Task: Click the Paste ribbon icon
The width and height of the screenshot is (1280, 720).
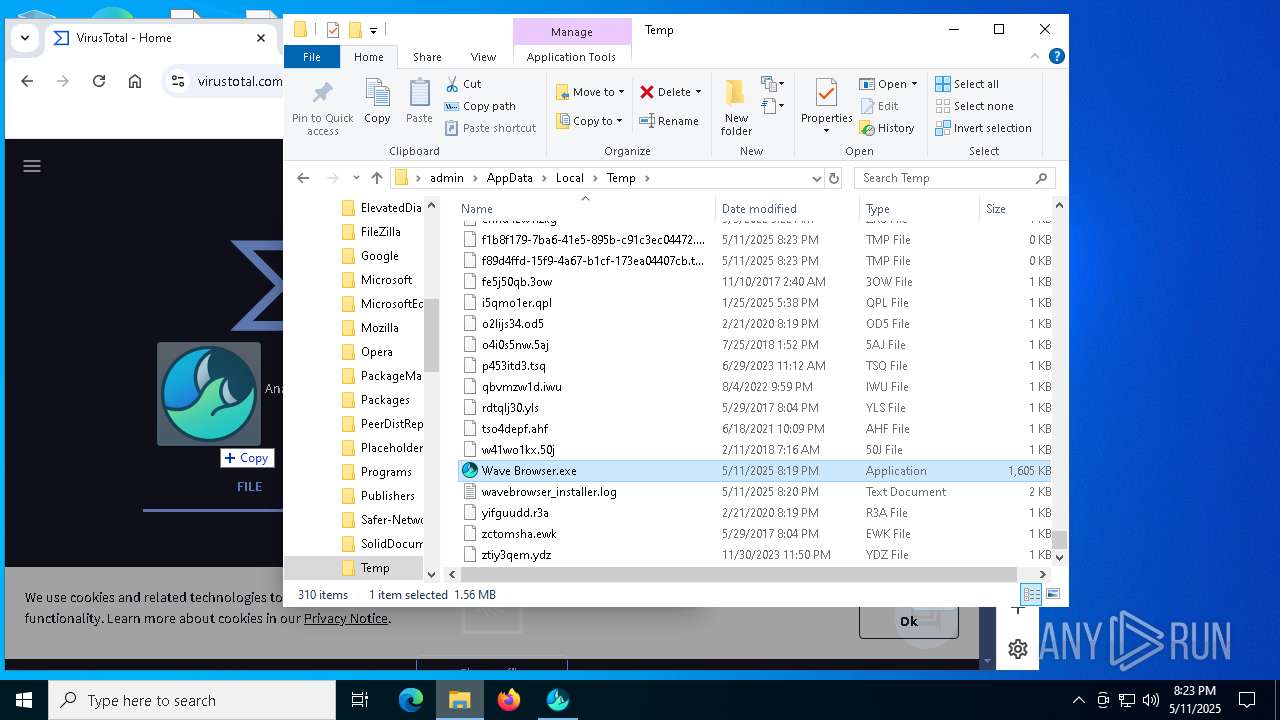Action: (x=419, y=101)
